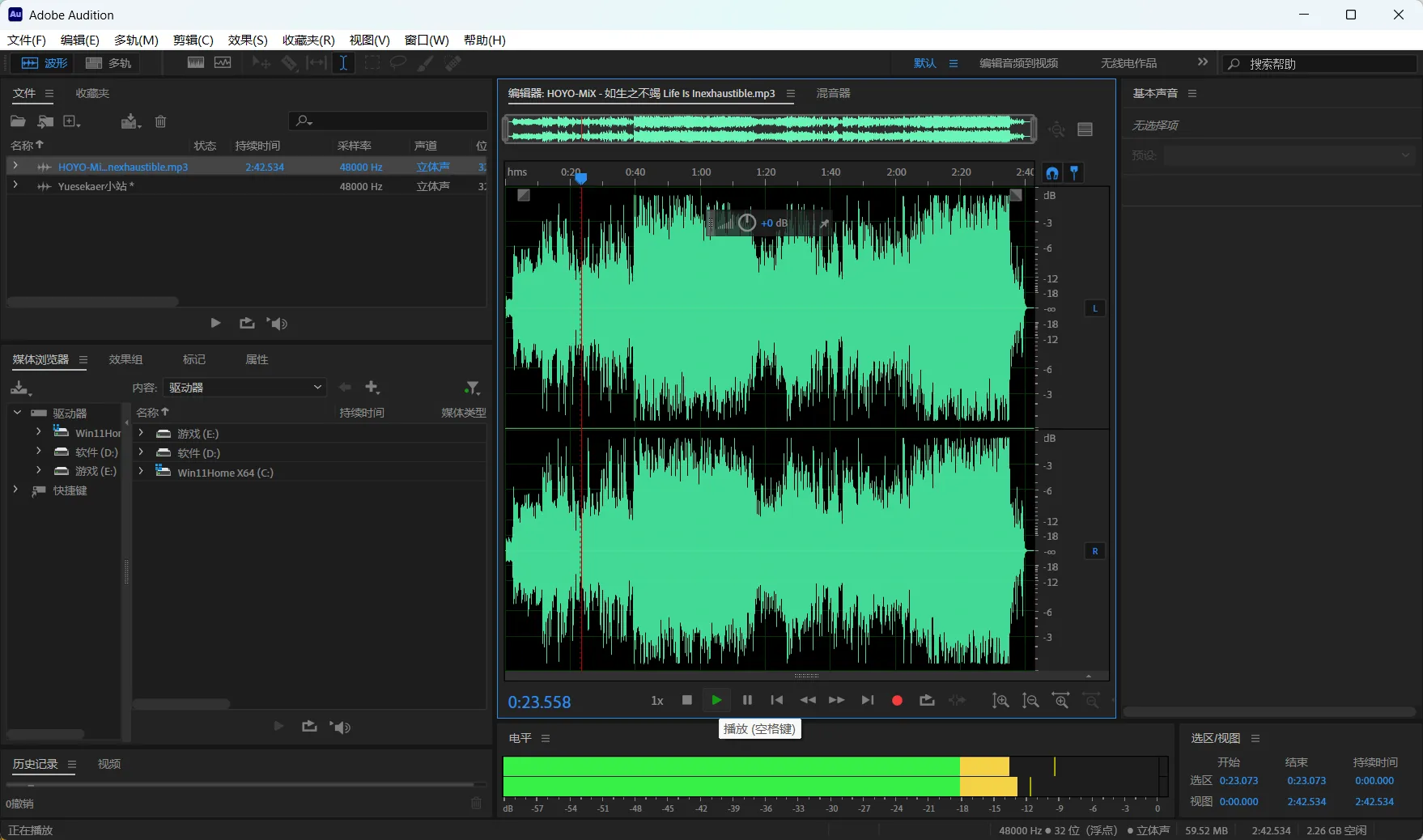Open the 效果(S) menu
This screenshot has height=840, width=1423.
click(248, 40)
